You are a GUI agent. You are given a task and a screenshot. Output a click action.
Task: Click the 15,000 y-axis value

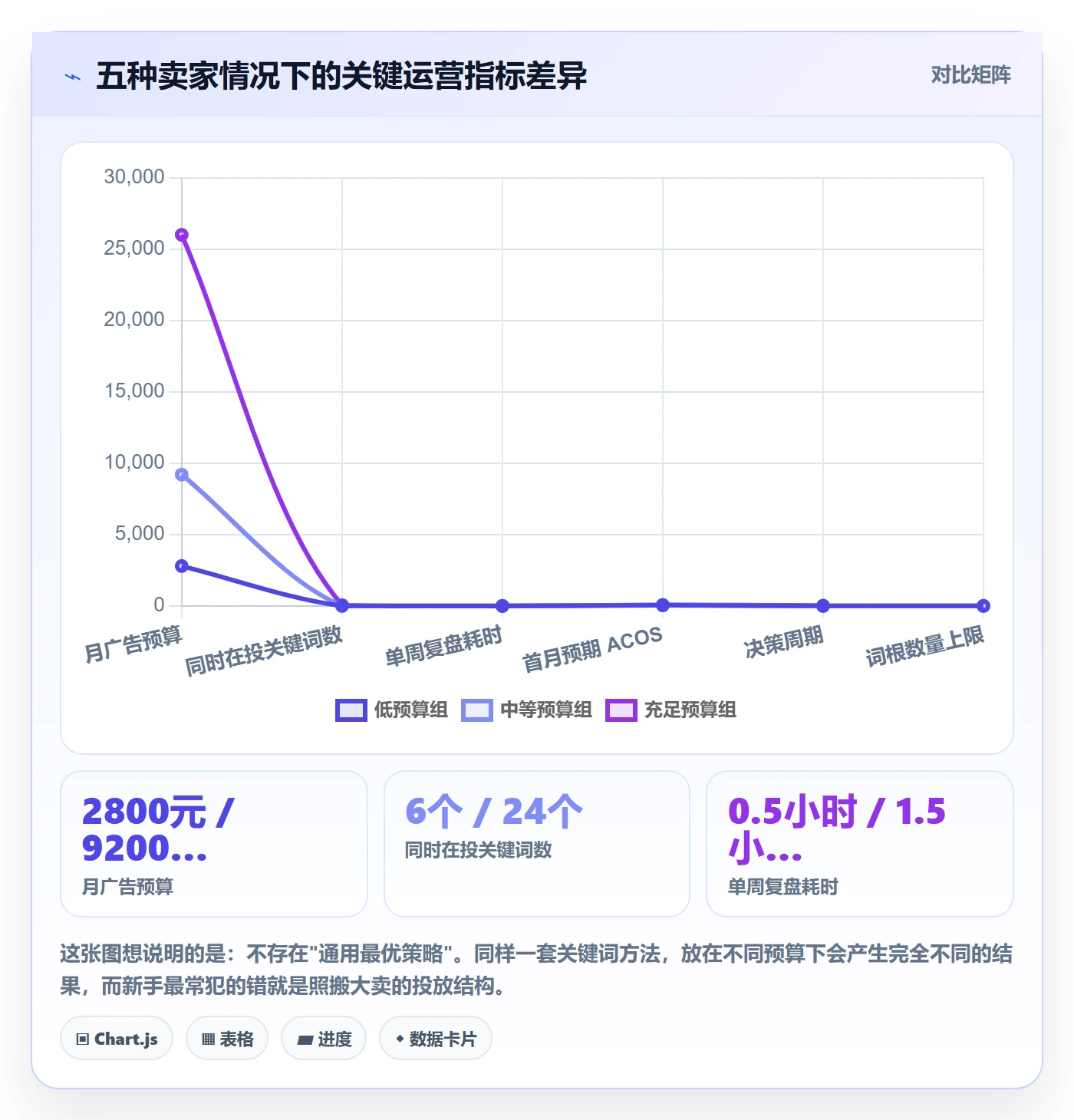pyautogui.click(x=134, y=391)
